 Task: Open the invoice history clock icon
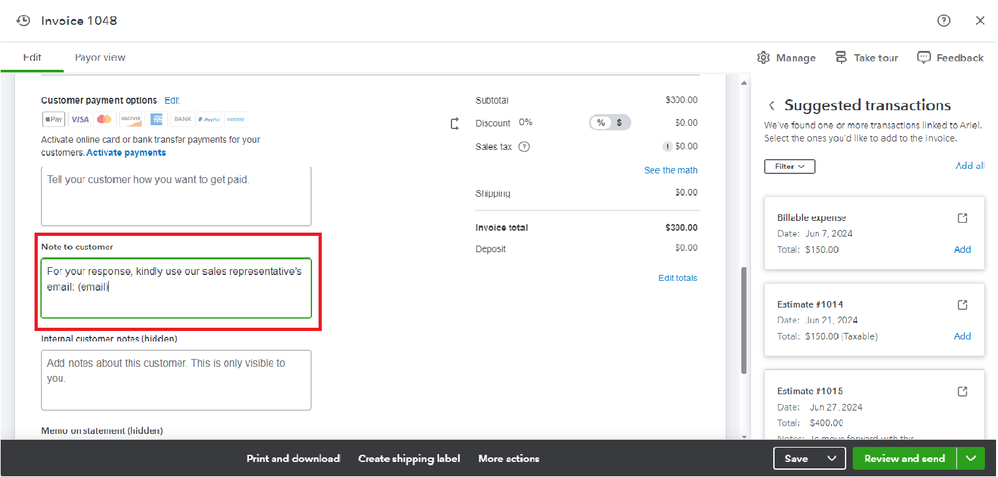coord(24,20)
